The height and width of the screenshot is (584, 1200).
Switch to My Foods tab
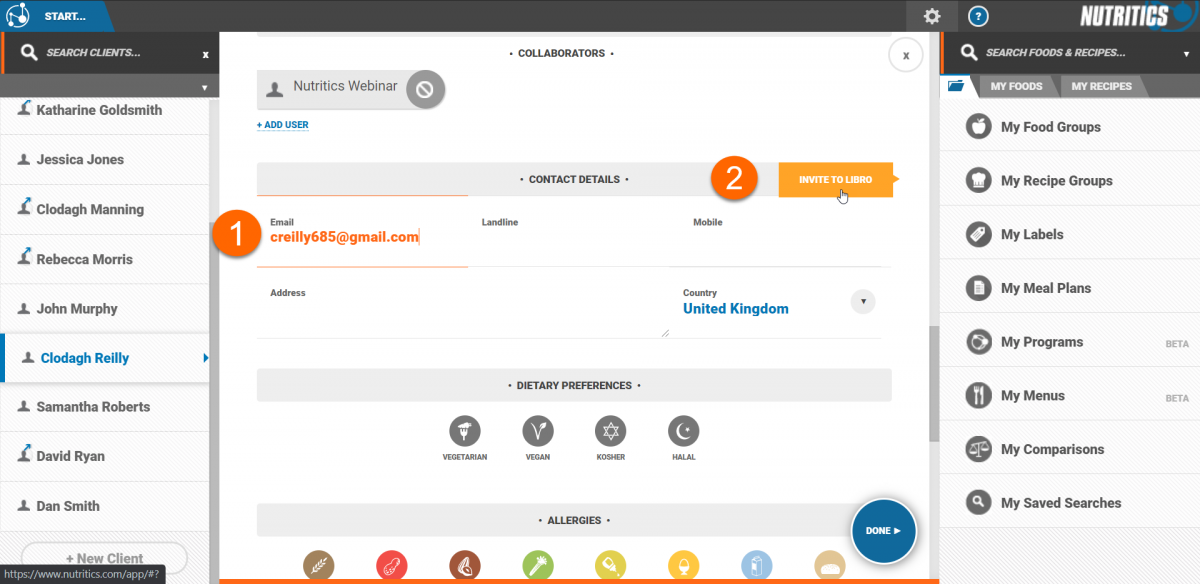click(1016, 87)
